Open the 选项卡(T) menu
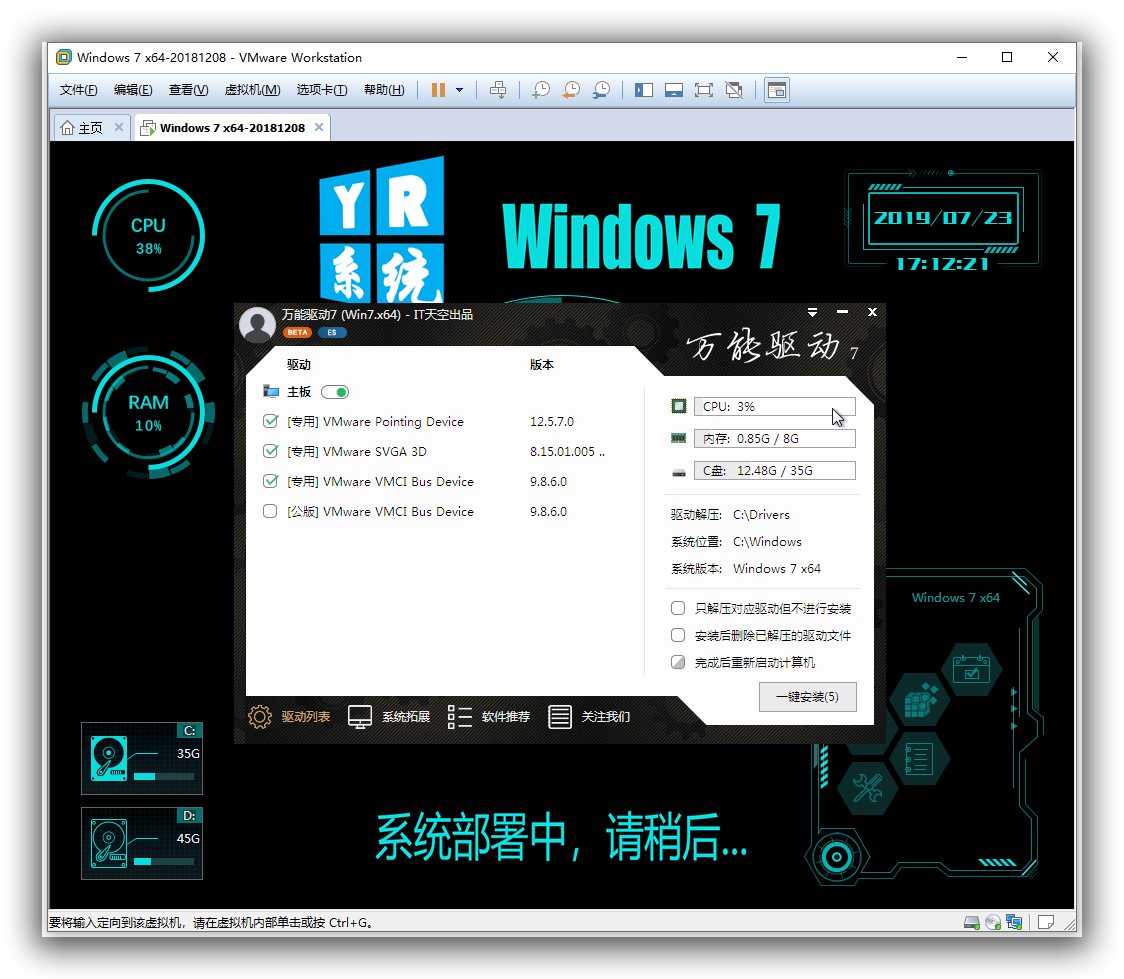 point(322,90)
